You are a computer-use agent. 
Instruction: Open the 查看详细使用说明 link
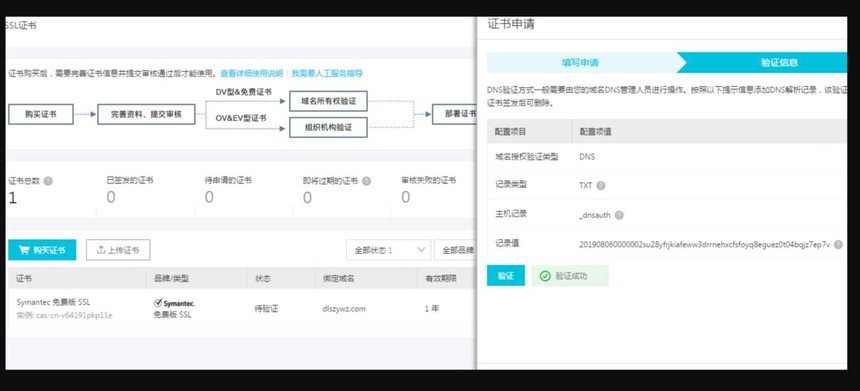[x=252, y=73]
